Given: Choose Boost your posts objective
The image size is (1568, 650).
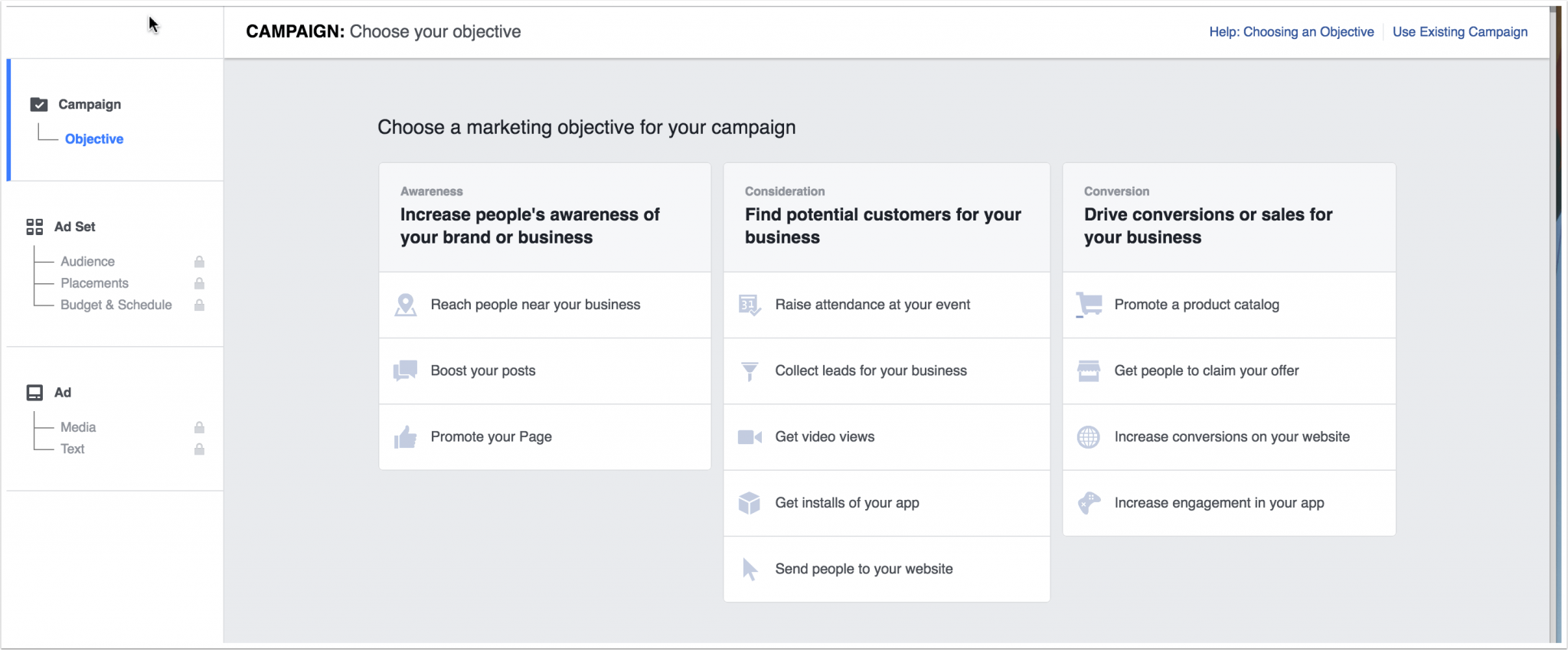Looking at the screenshot, I should coord(545,371).
